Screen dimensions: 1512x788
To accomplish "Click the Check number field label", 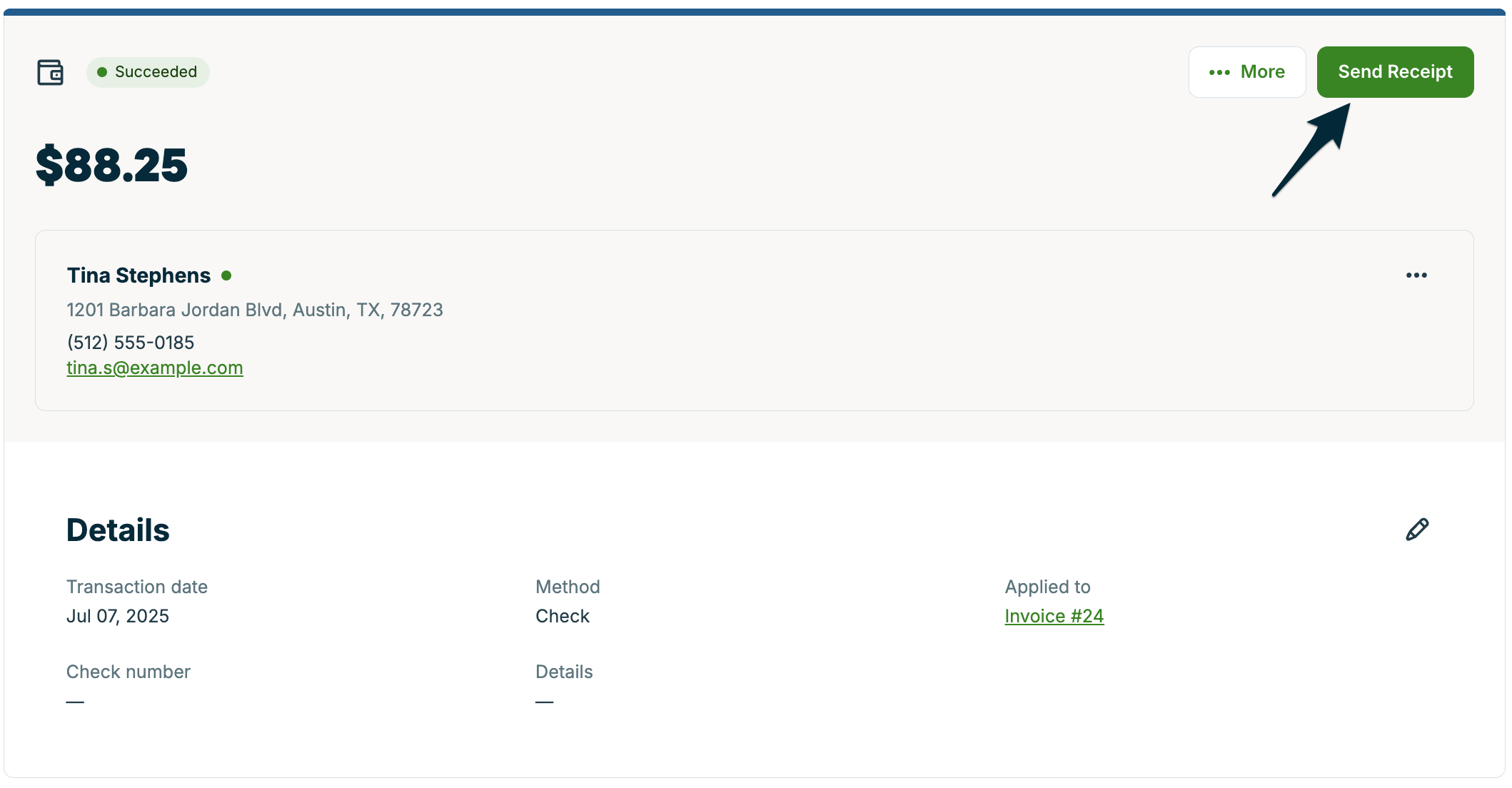I will [128, 672].
